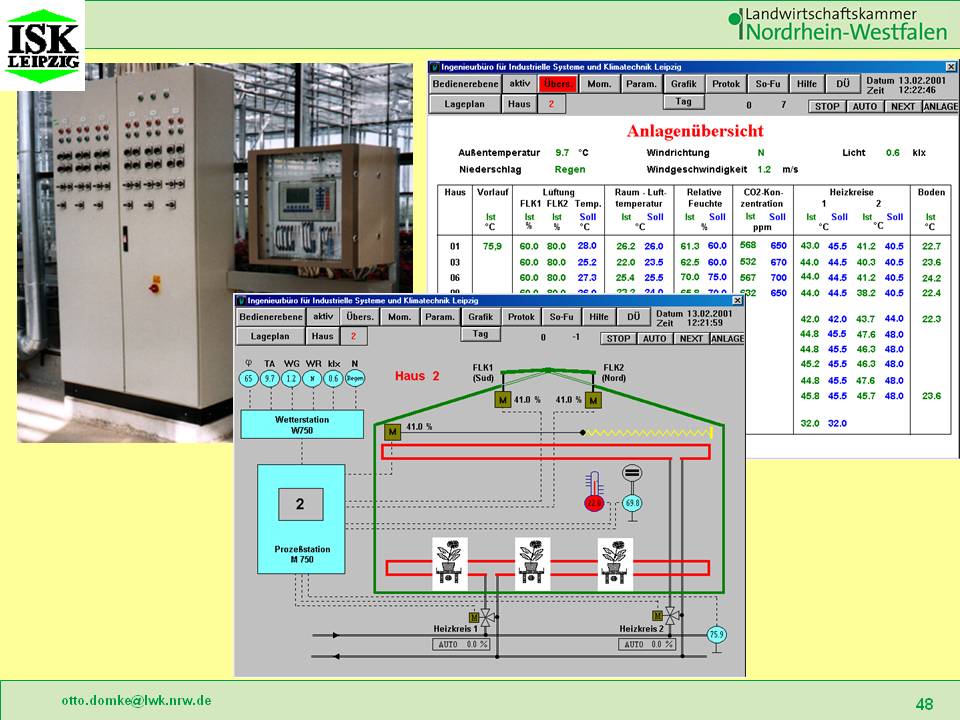Open the Haus number field in diagram window
The image size is (960, 720).
click(352, 337)
